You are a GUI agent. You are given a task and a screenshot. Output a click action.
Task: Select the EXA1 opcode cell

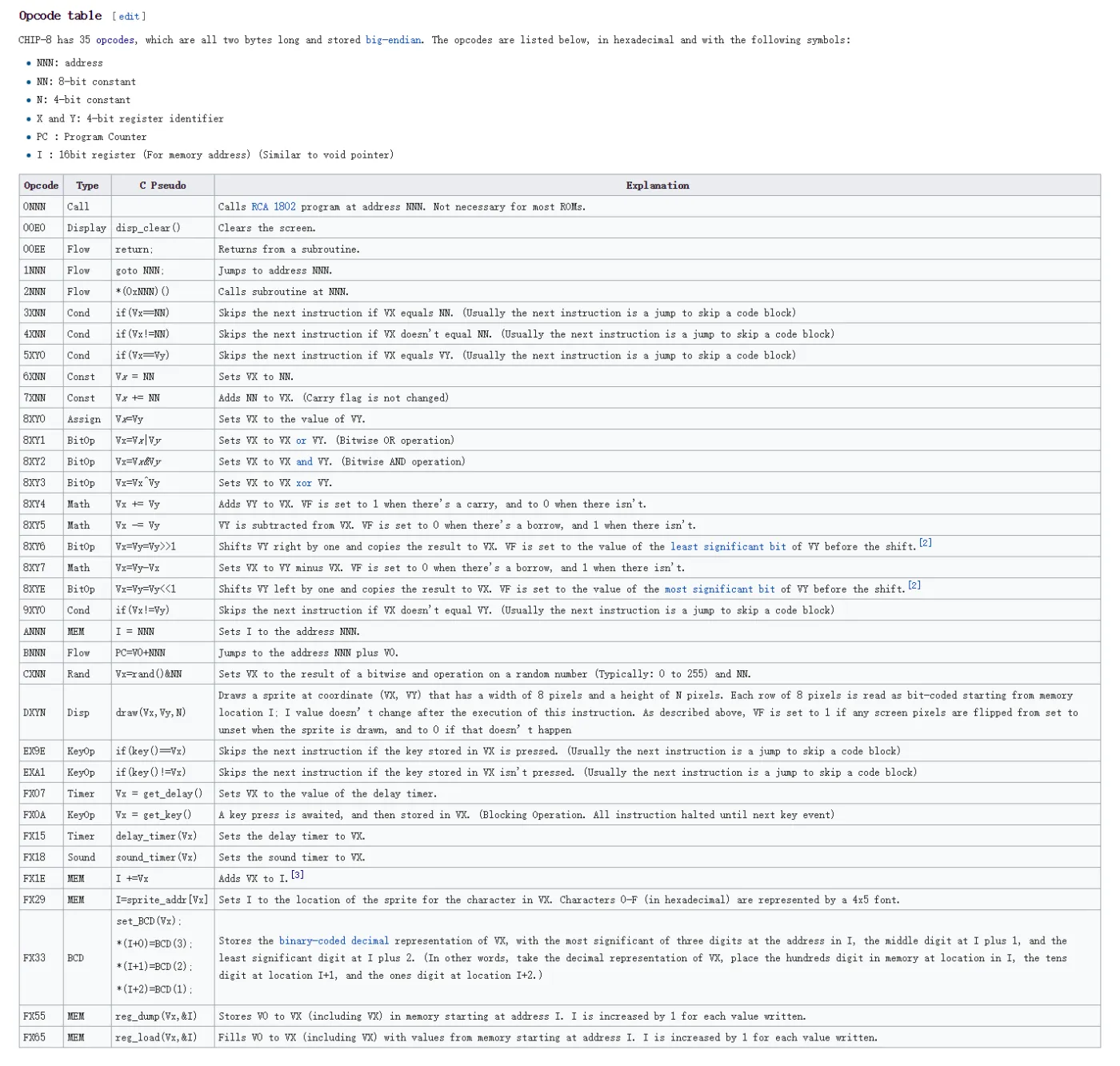42,773
